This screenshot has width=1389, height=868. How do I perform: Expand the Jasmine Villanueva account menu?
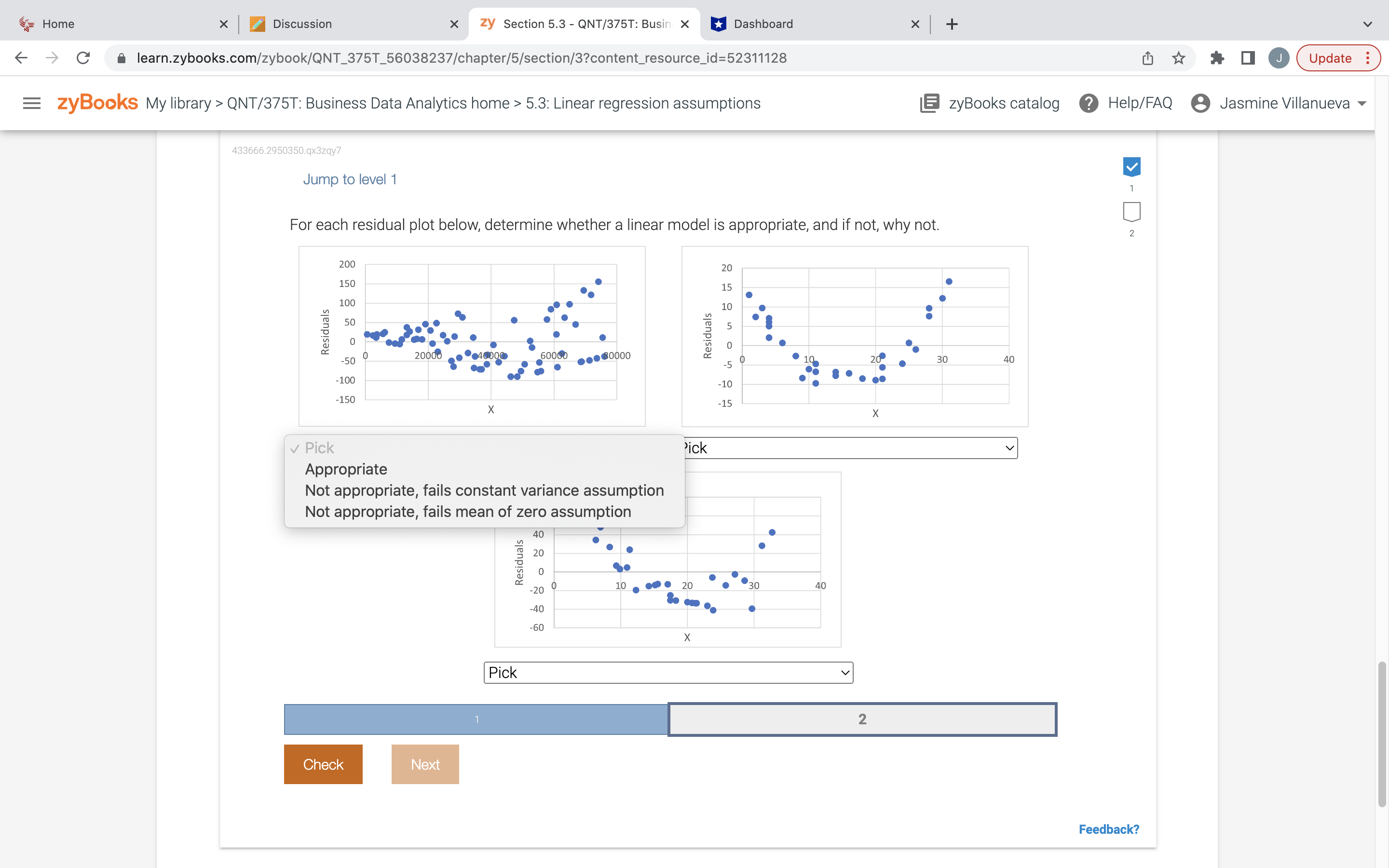click(1283, 103)
